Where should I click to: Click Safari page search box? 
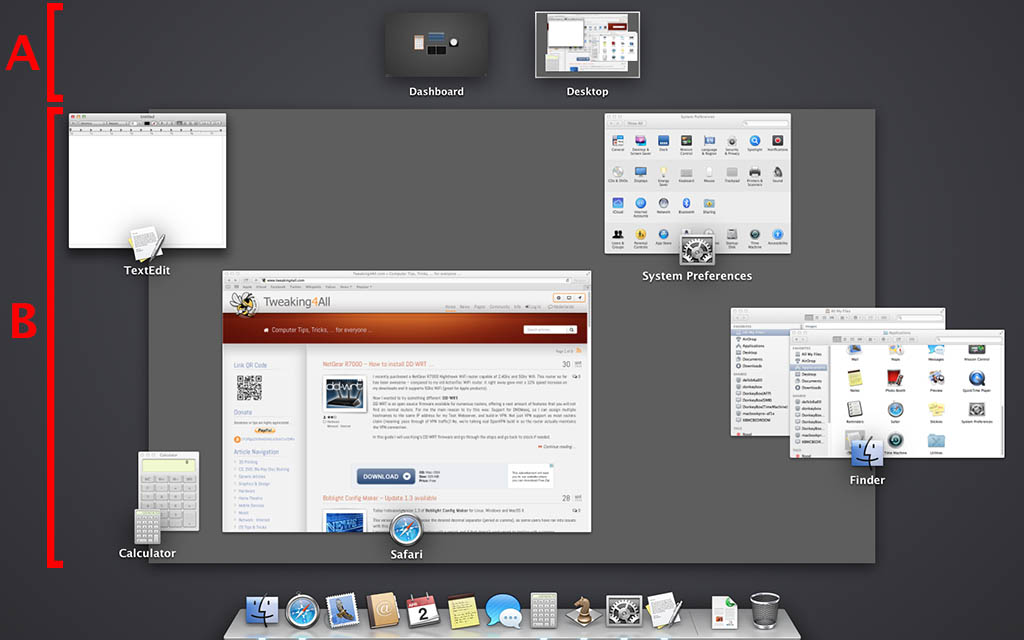(550, 330)
